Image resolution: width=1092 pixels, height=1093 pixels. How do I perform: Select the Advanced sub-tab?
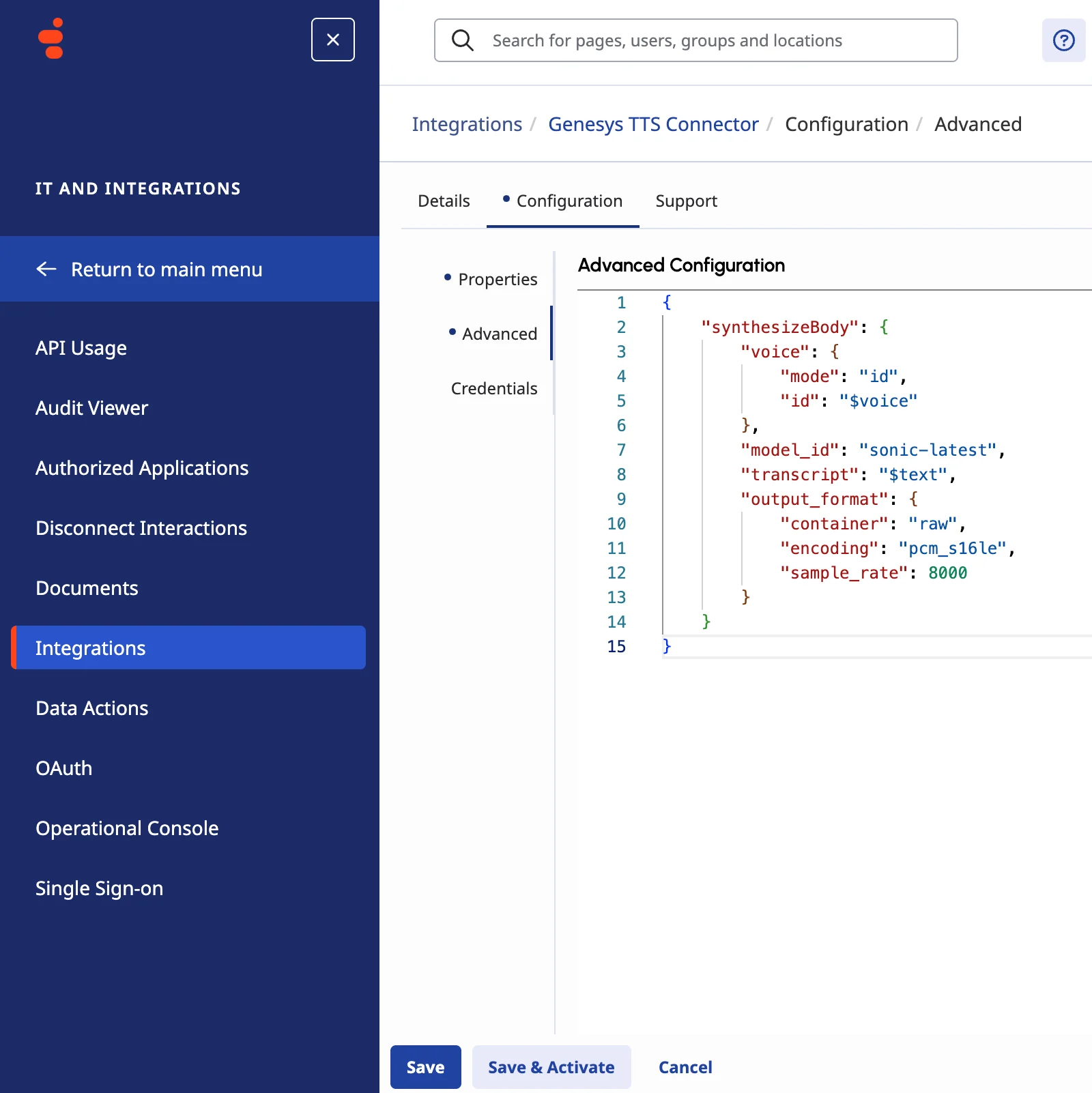[x=500, y=334]
